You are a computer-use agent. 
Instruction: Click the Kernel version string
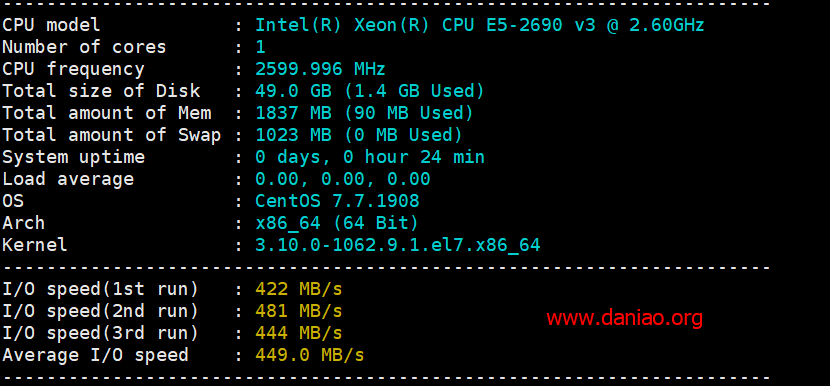tap(398, 245)
